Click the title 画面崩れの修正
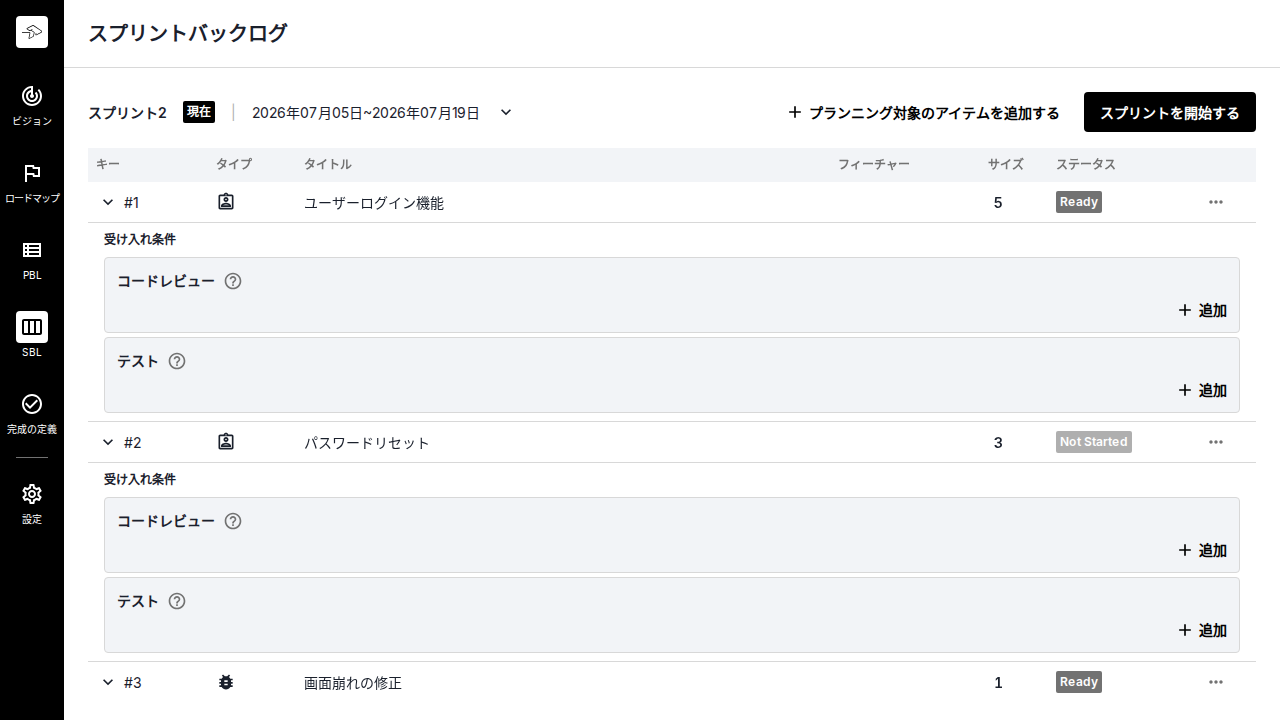This screenshot has width=1280, height=720. (x=353, y=683)
